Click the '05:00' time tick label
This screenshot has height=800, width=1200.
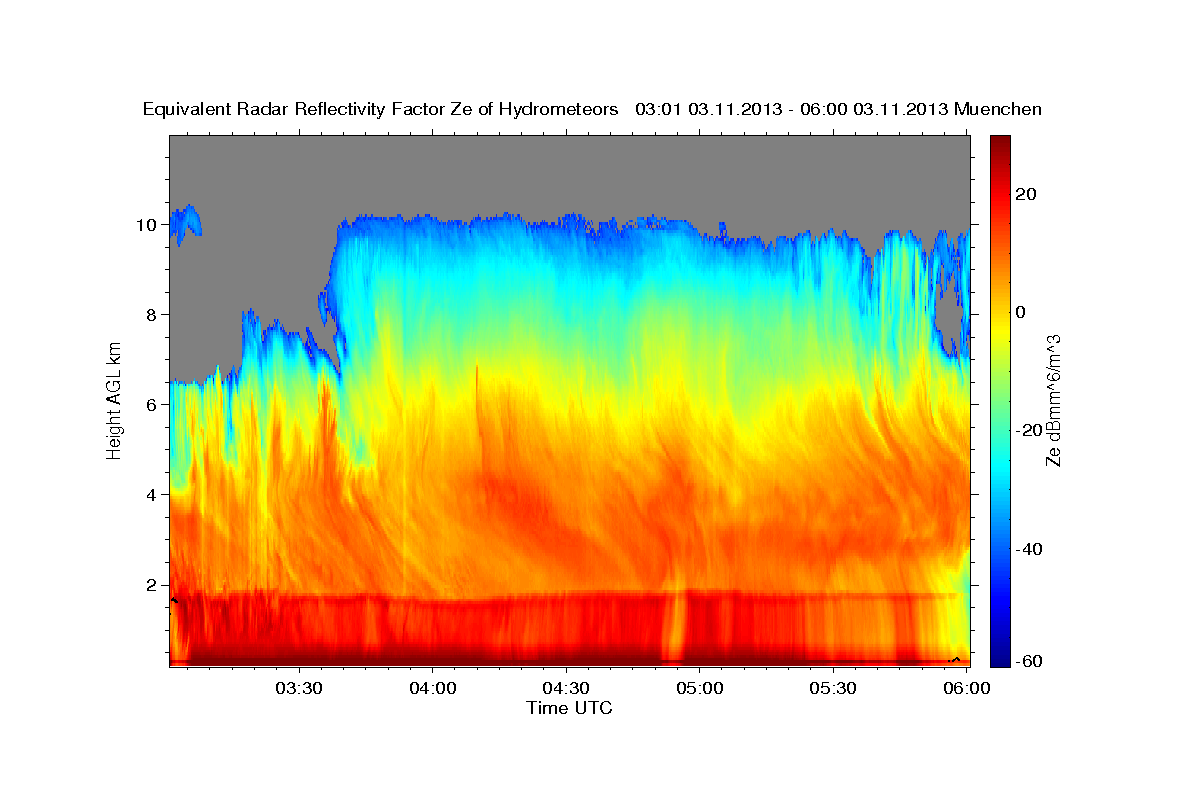699,688
